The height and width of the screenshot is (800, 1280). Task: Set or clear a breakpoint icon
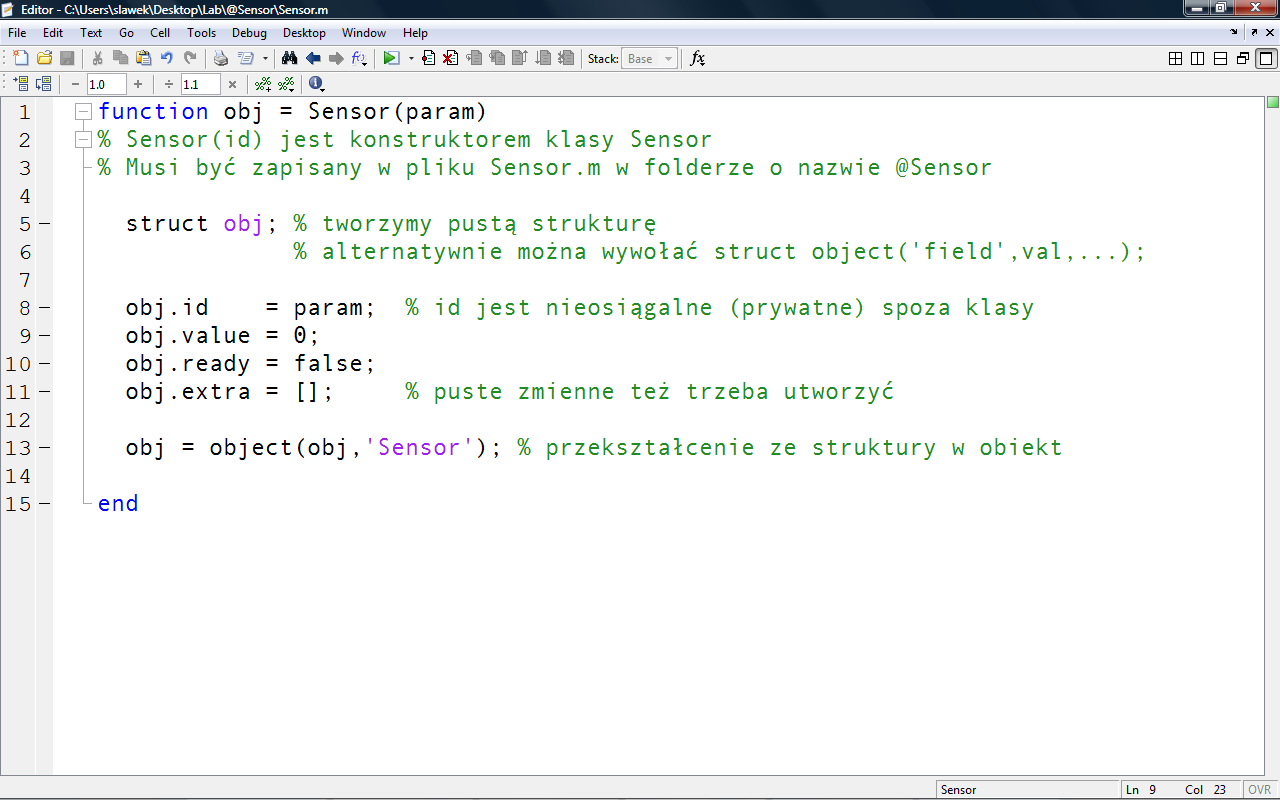tap(429, 59)
